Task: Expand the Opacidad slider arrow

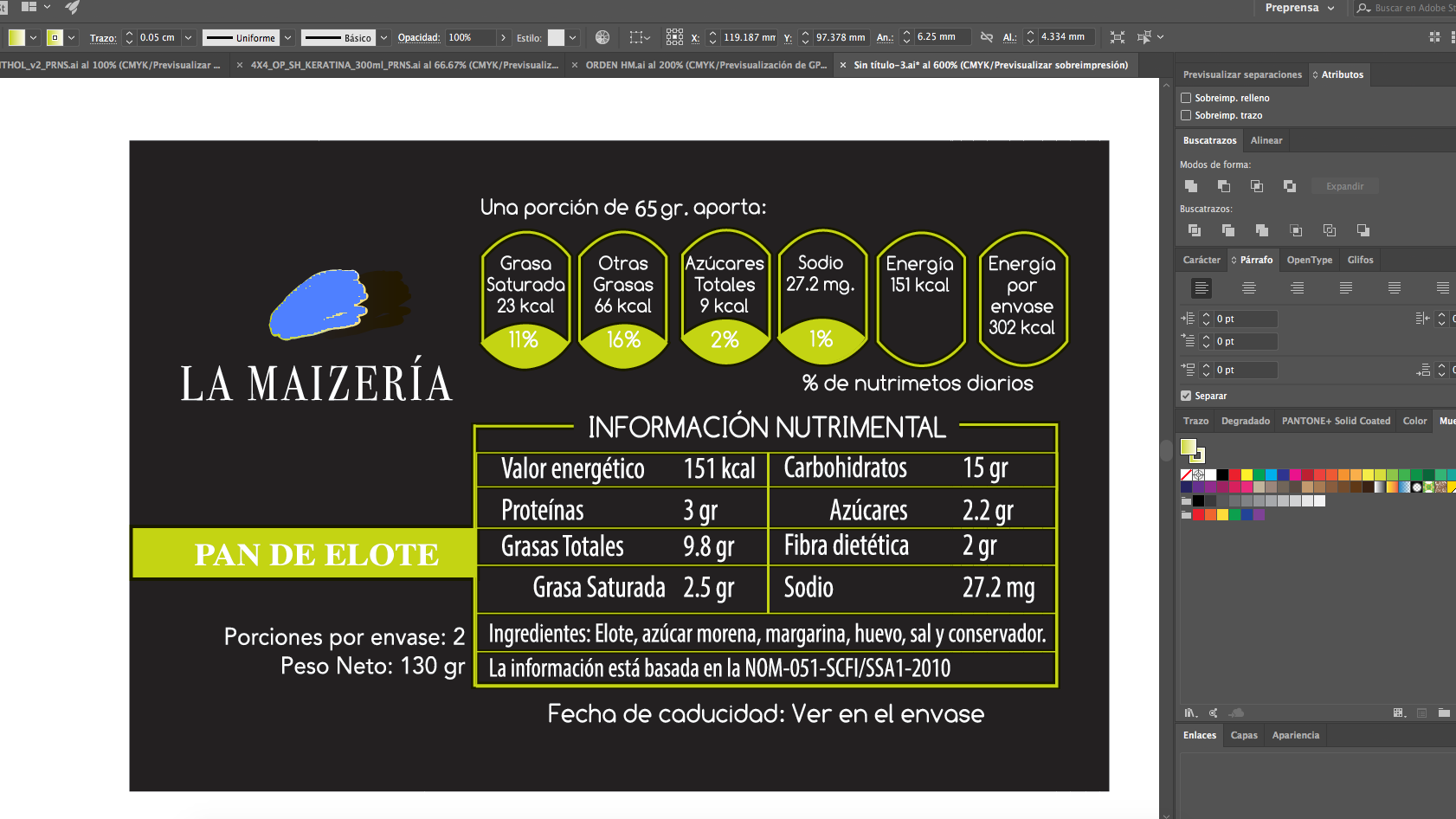Action: [x=503, y=37]
